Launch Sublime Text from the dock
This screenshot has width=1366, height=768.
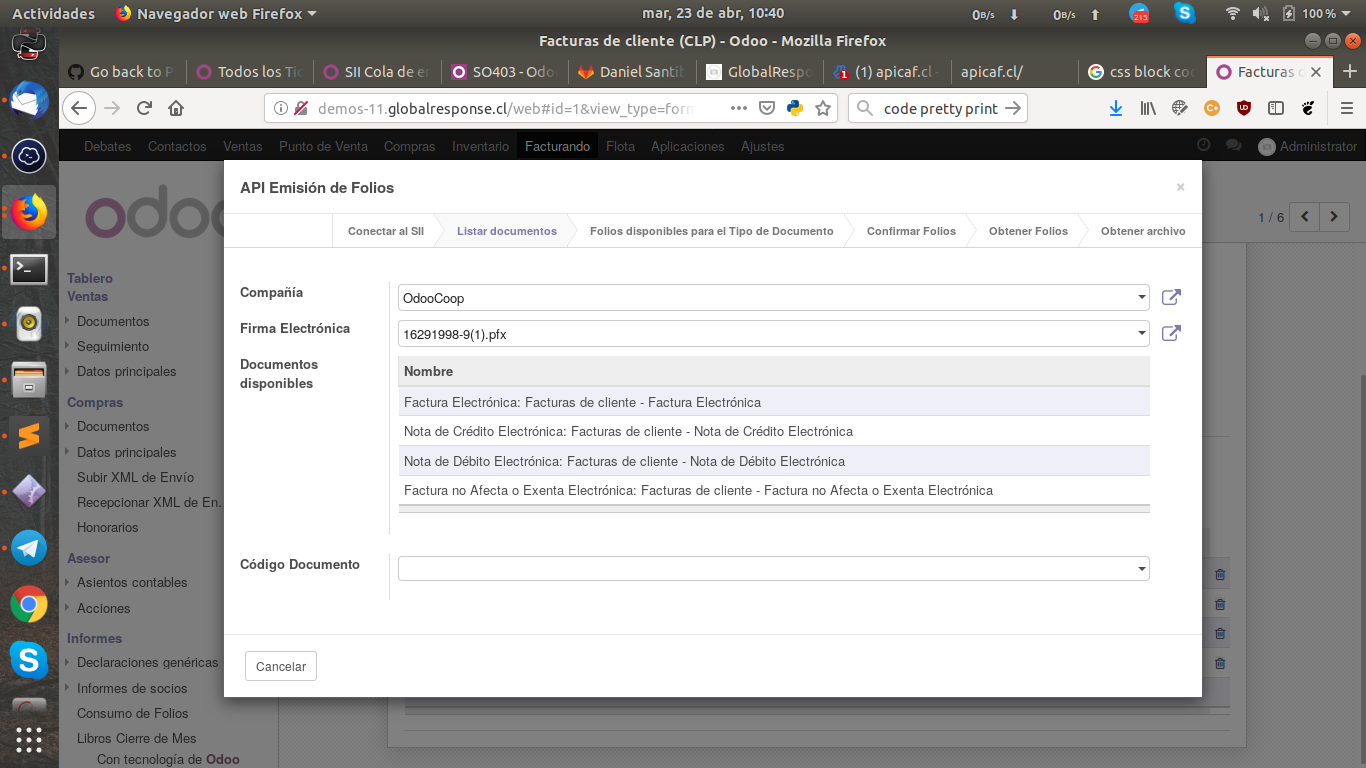tap(29, 436)
